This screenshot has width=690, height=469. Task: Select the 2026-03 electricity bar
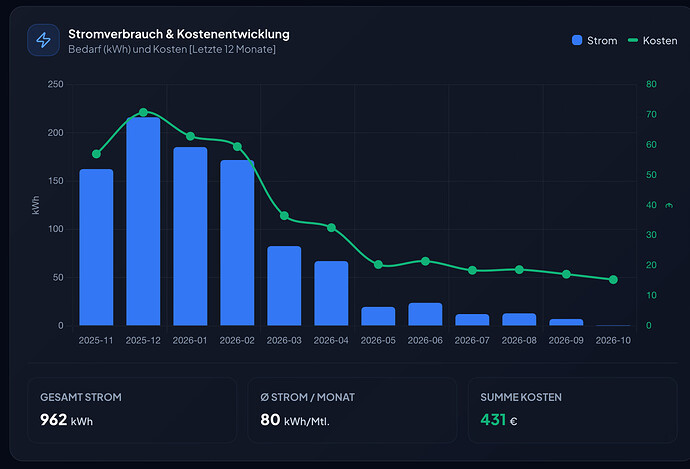(x=284, y=286)
